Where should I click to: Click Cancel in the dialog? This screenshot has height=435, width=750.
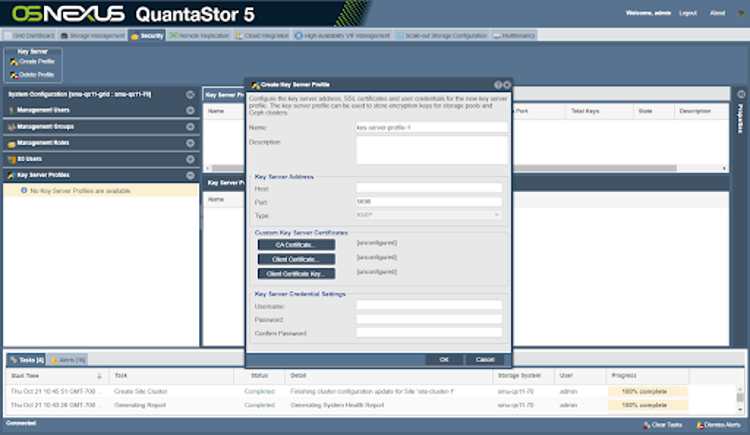coord(485,359)
